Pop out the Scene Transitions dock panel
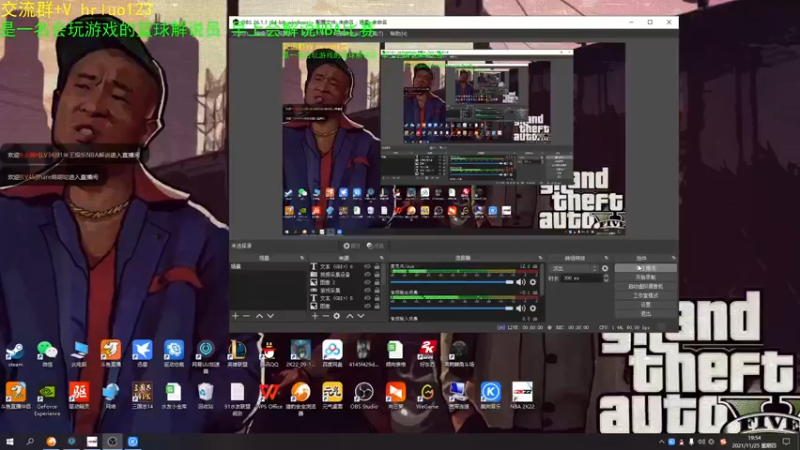Viewport: 800px width, 450px height. pos(606,258)
